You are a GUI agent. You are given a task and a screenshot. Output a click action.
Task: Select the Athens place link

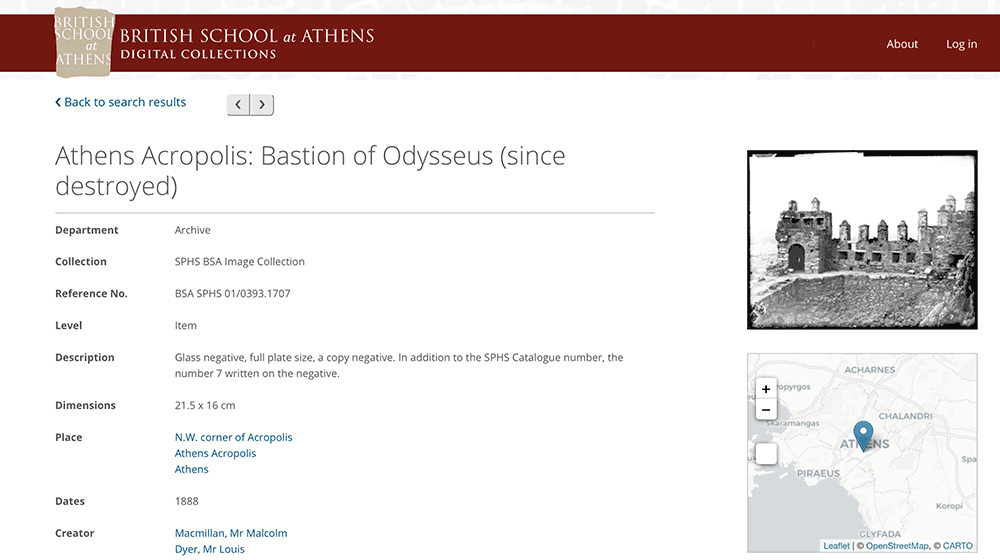tap(191, 469)
